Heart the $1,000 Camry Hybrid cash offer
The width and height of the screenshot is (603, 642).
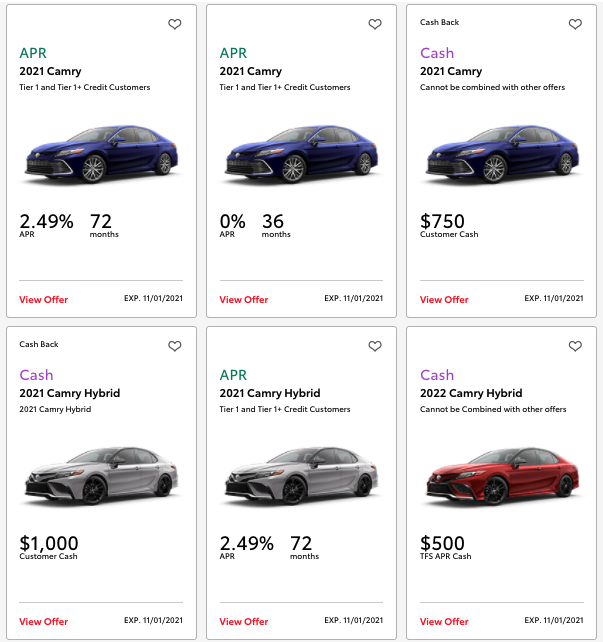pos(175,346)
